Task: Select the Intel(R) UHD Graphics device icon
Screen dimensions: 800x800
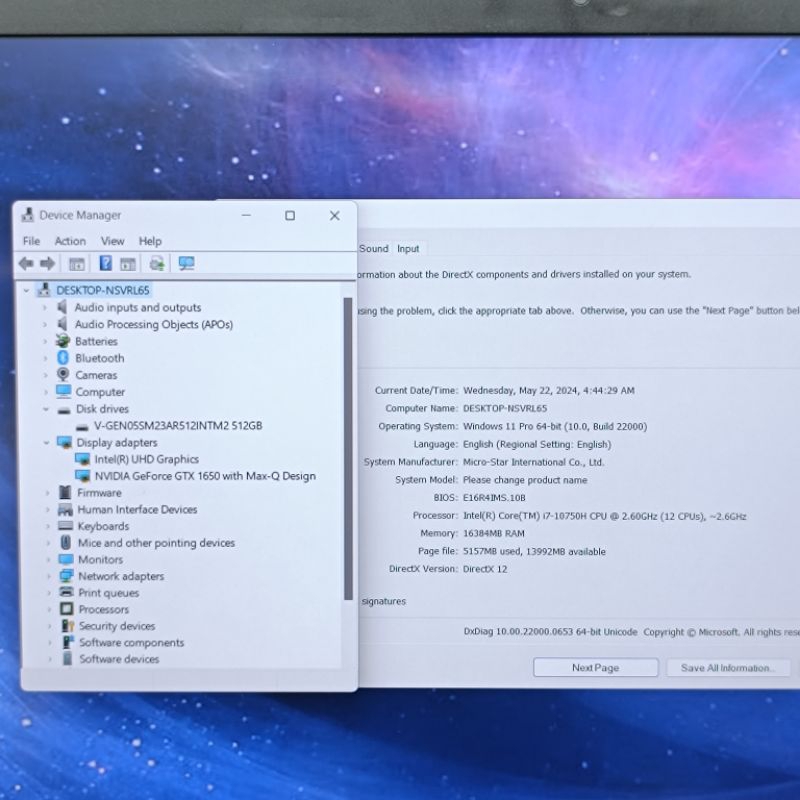Action: click(x=83, y=459)
